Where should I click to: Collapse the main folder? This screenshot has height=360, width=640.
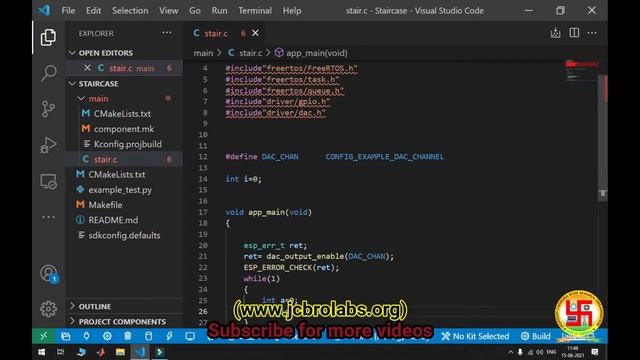(81, 98)
